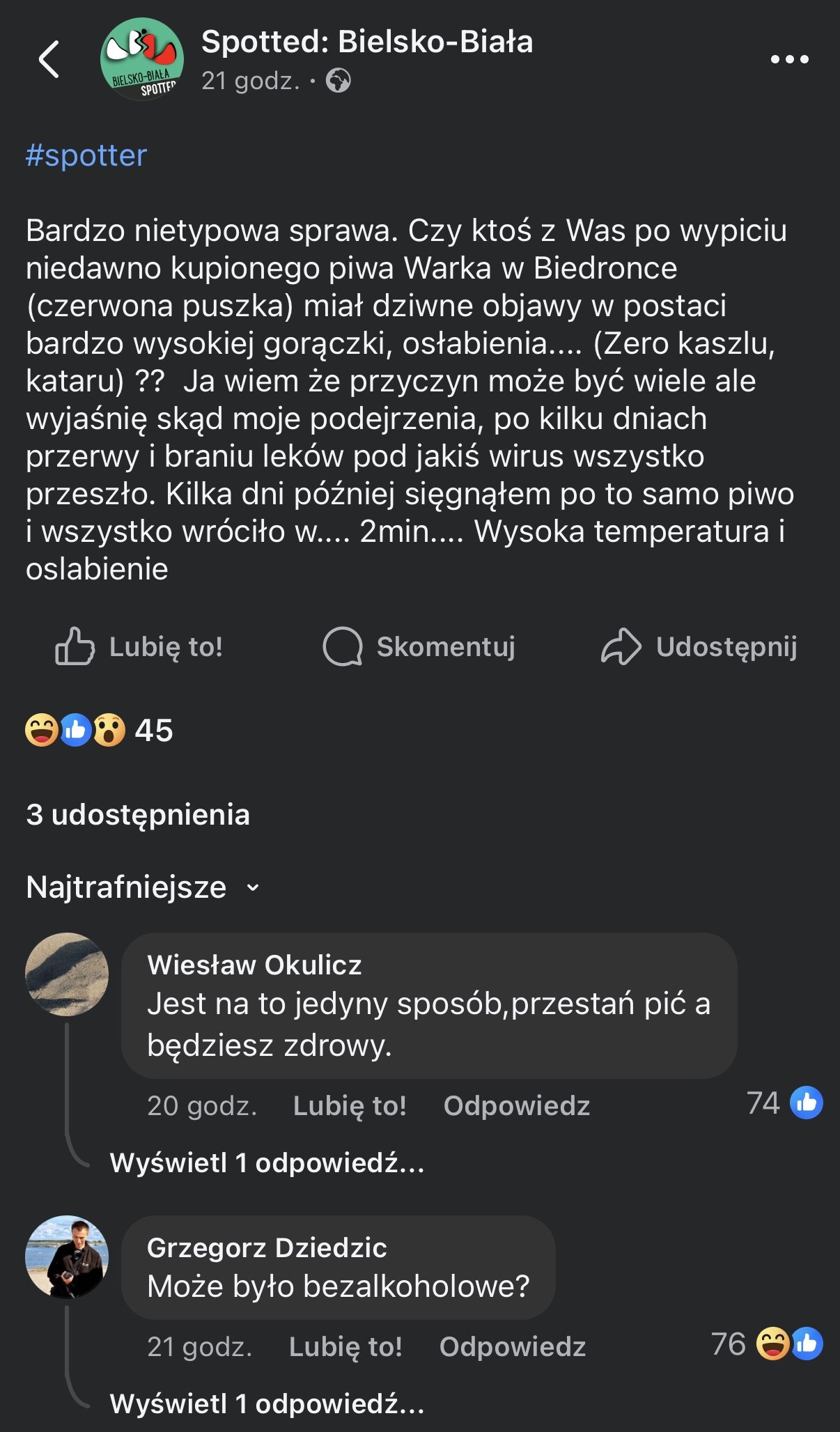
Task: Like Wiesław Okulicz's comment
Action: coord(350,1106)
